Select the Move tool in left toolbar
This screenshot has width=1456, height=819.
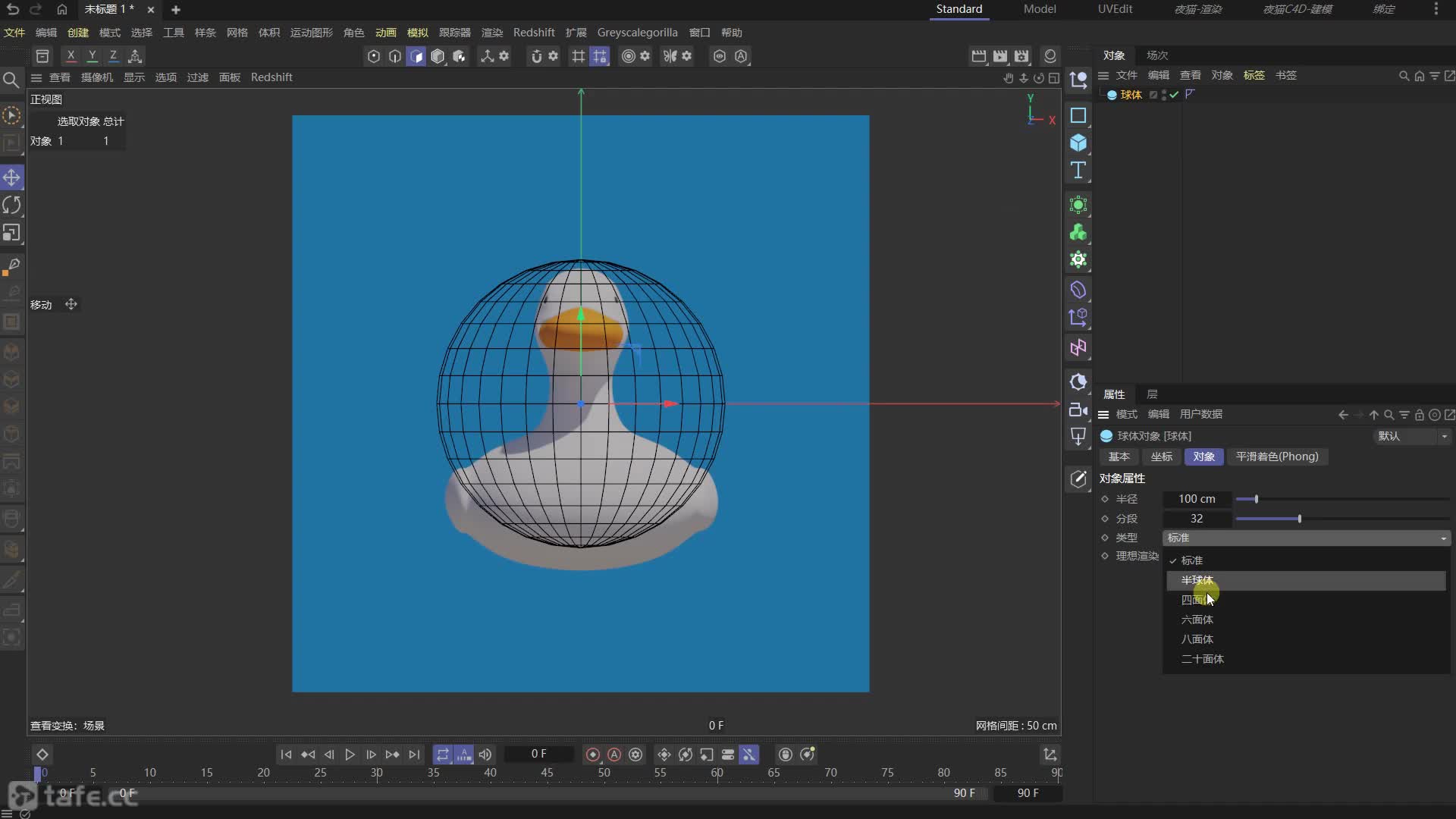click(11, 177)
